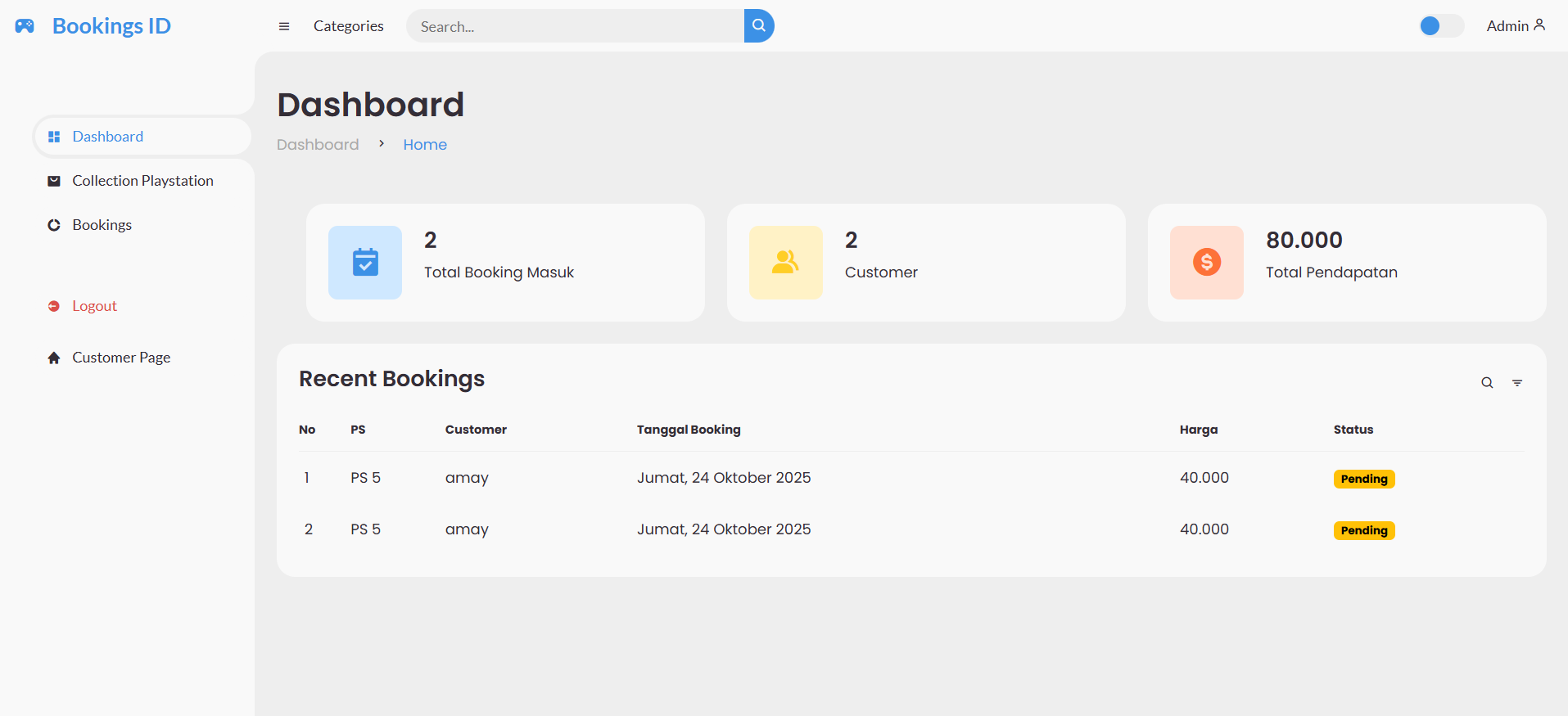
Task: Focus the top Search input field
Action: pos(575,26)
